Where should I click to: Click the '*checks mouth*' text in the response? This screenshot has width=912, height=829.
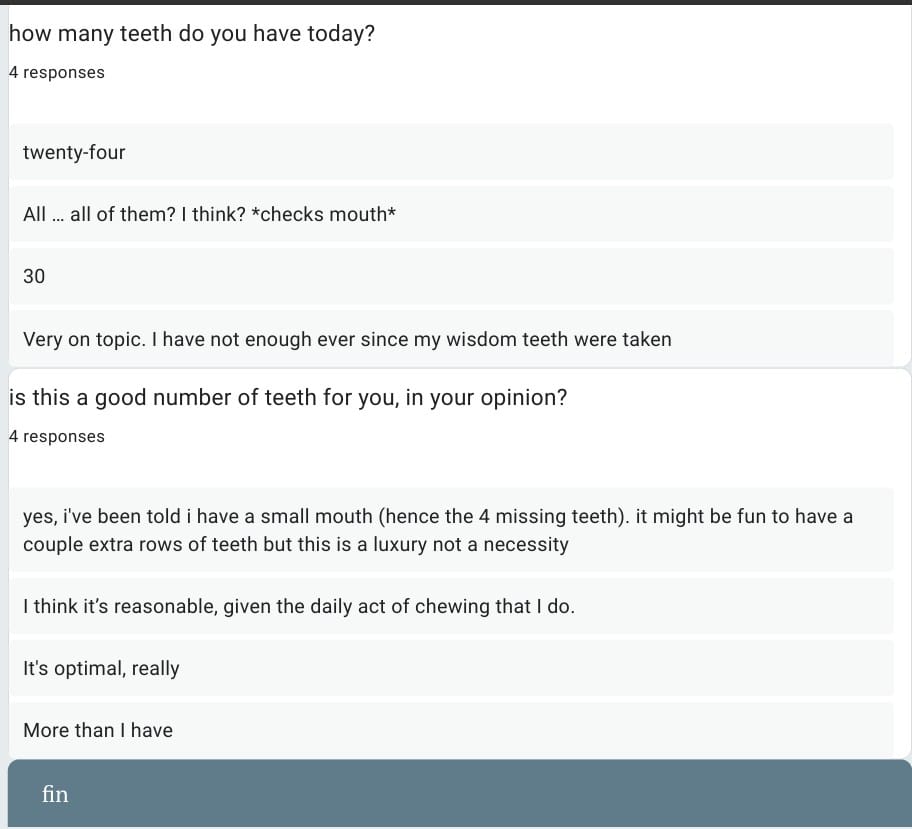pos(323,214)
